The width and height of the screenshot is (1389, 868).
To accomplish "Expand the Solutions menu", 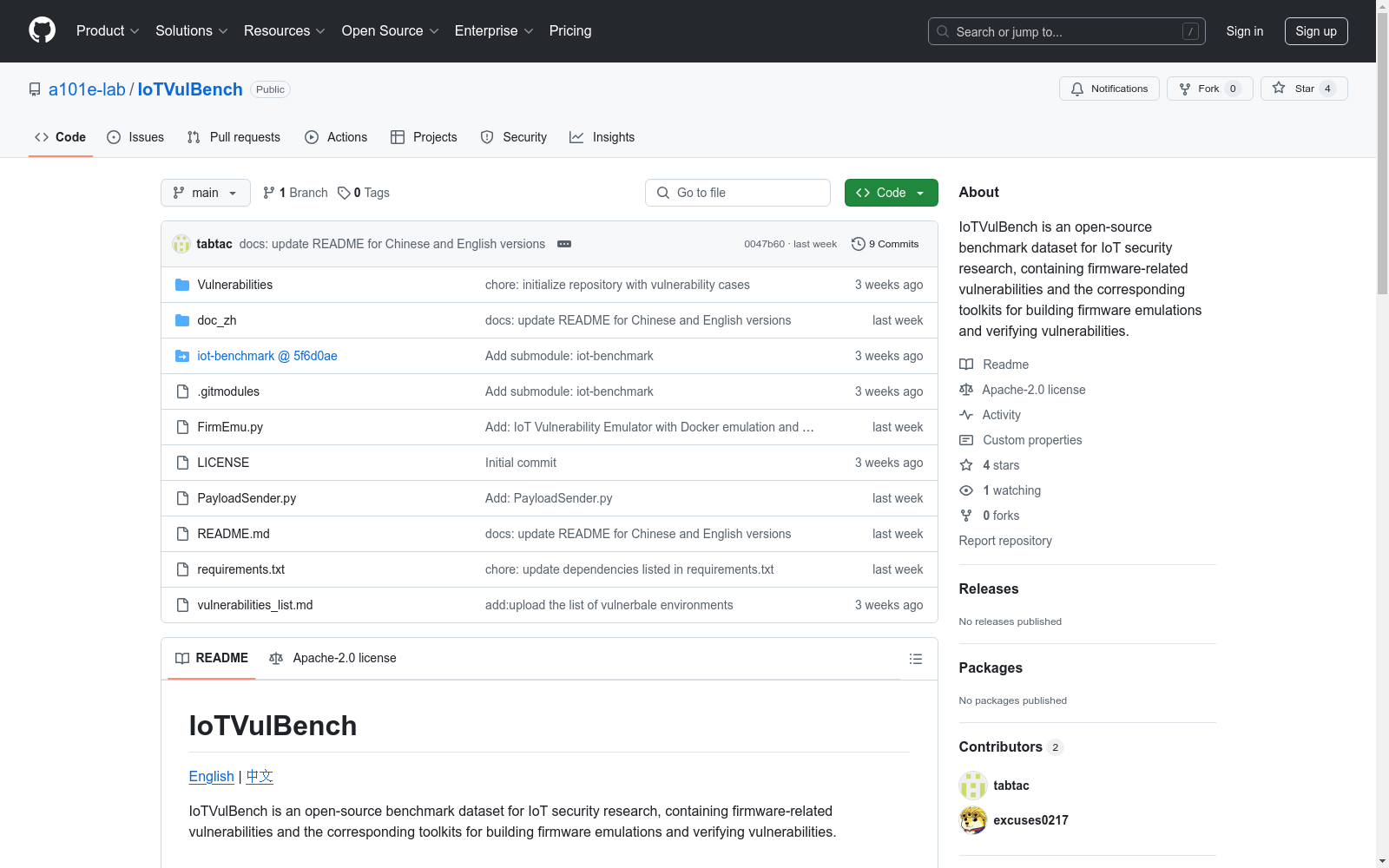I will (192, 30).
